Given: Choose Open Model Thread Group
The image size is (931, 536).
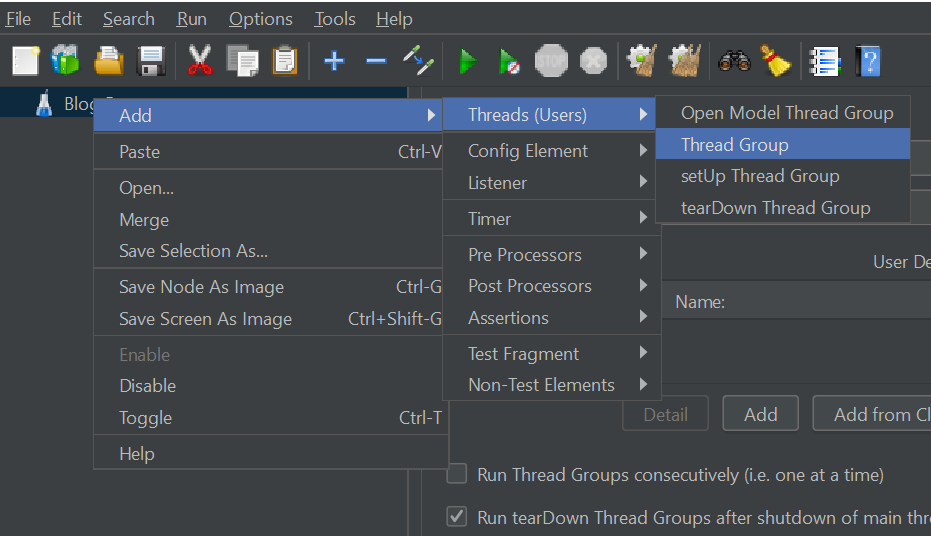Looking at the screenshot, I should 783,113.
